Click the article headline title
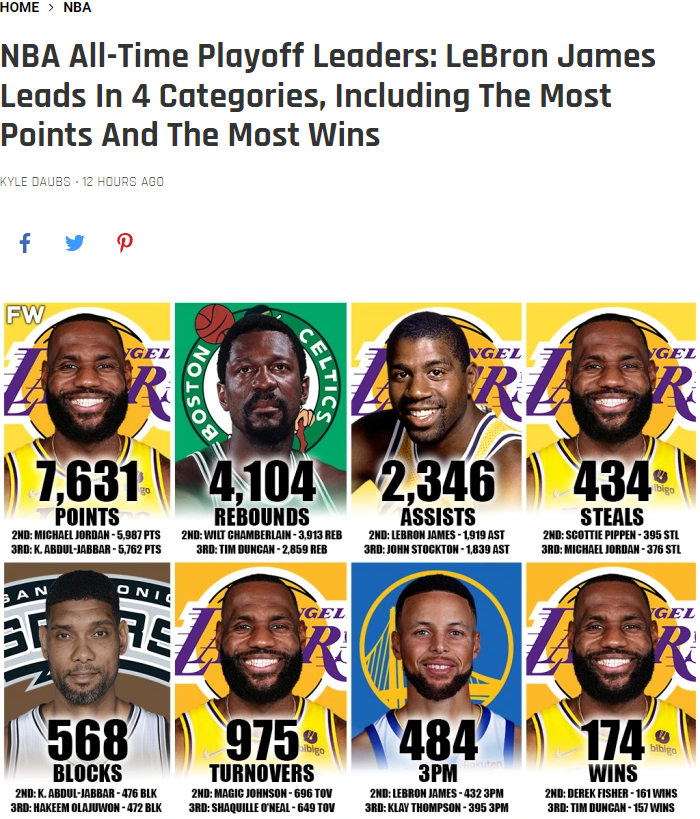700x819 pixels. 328,95
